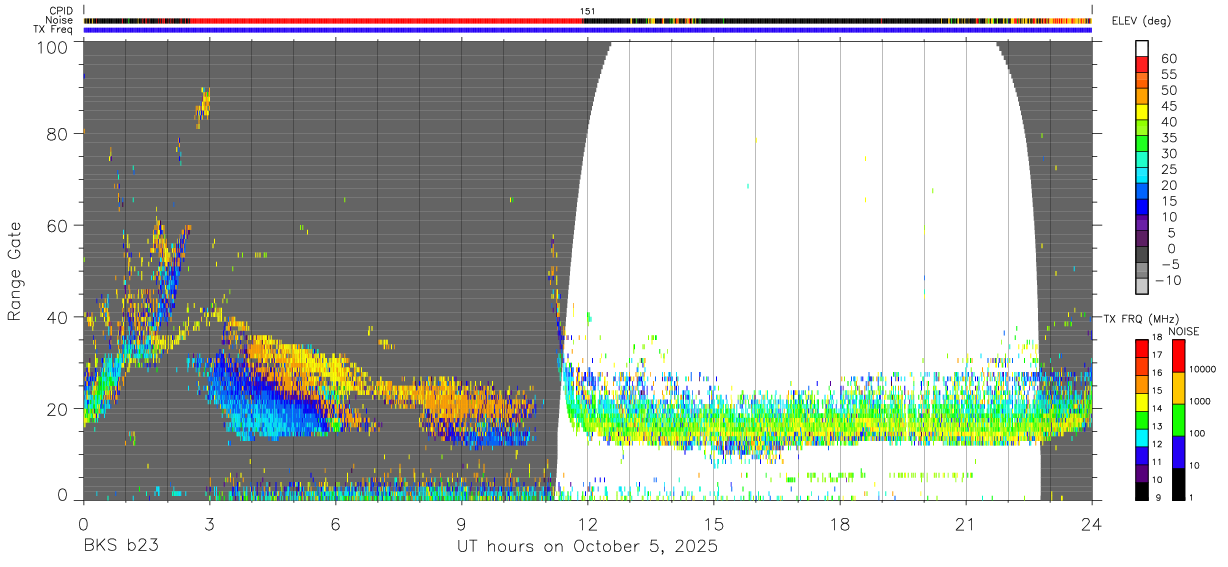Click UT hour tick label 12
Screen dimensions: 1228x567
[587, 522]
